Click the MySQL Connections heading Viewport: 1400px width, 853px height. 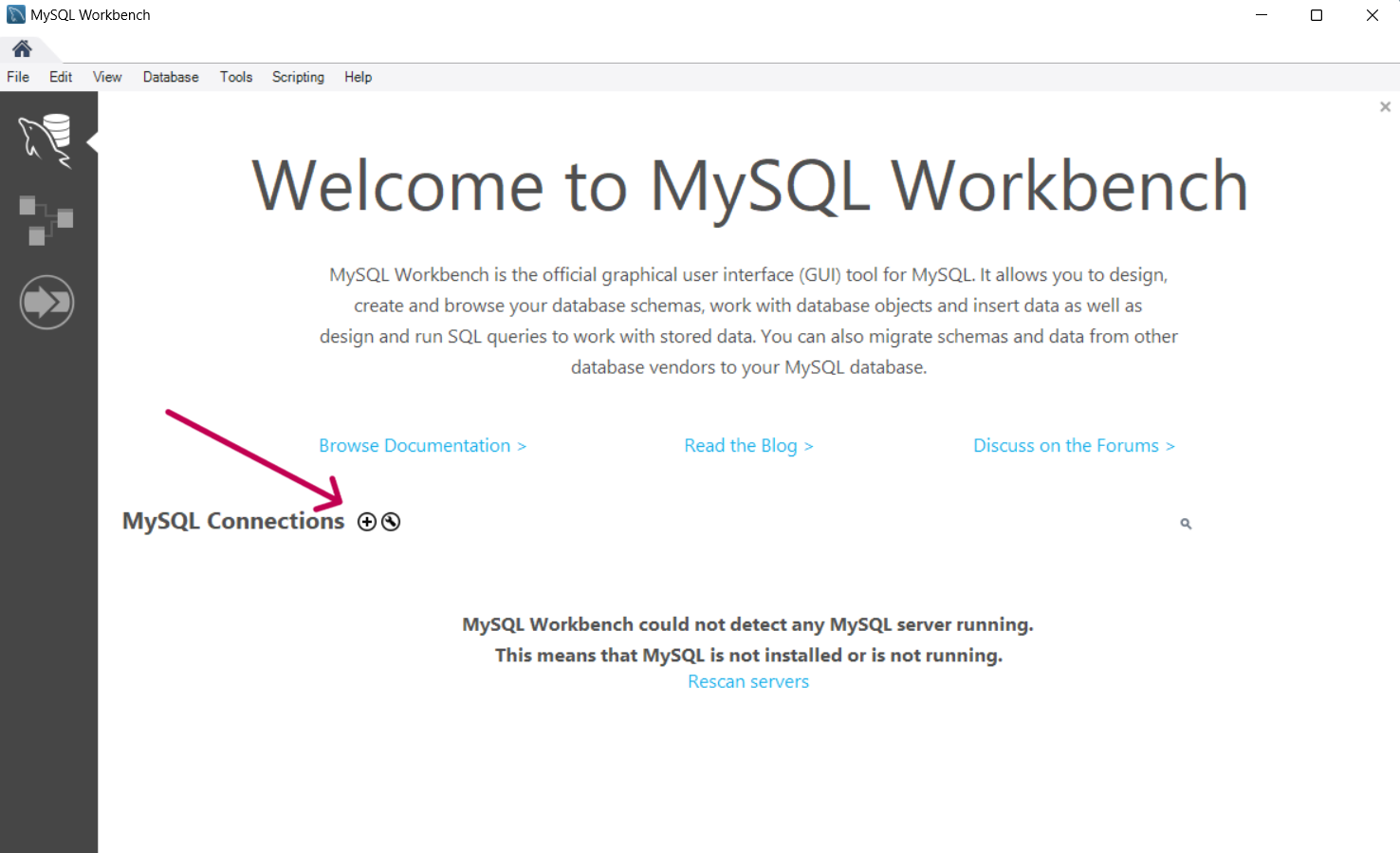pos(233,521)
